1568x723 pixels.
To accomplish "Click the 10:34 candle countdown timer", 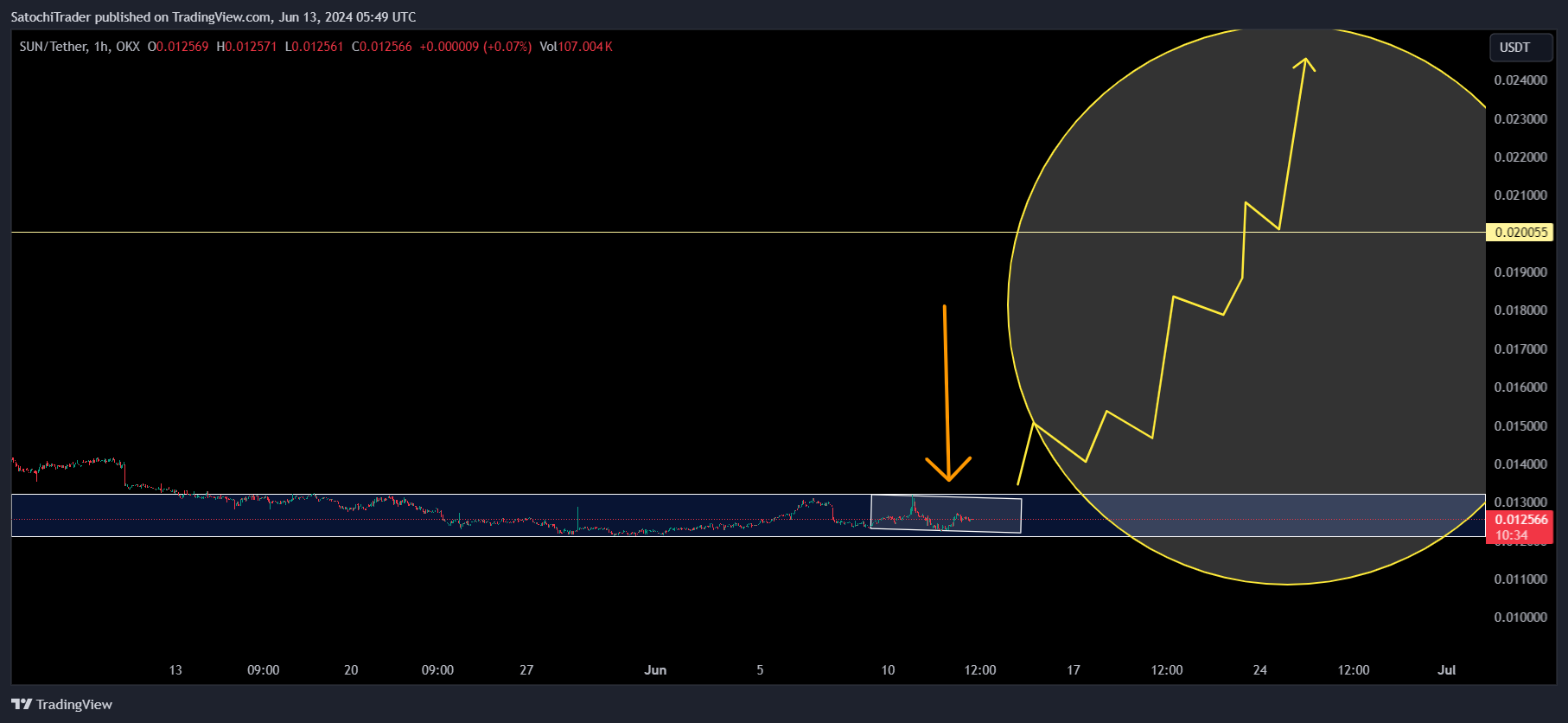I will click(x=1512, y=535).
